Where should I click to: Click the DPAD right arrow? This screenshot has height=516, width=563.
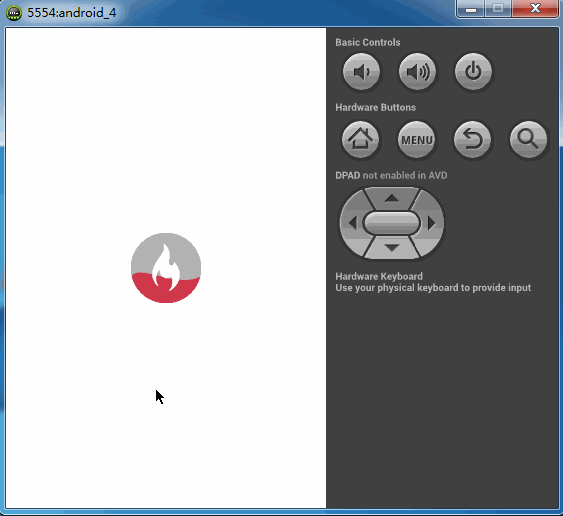click(x=431, y=223)
